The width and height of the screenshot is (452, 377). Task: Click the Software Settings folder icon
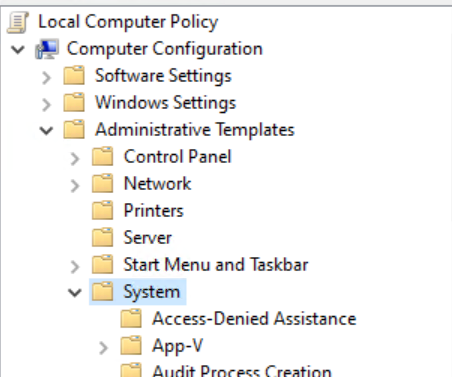tap(74, 75)
